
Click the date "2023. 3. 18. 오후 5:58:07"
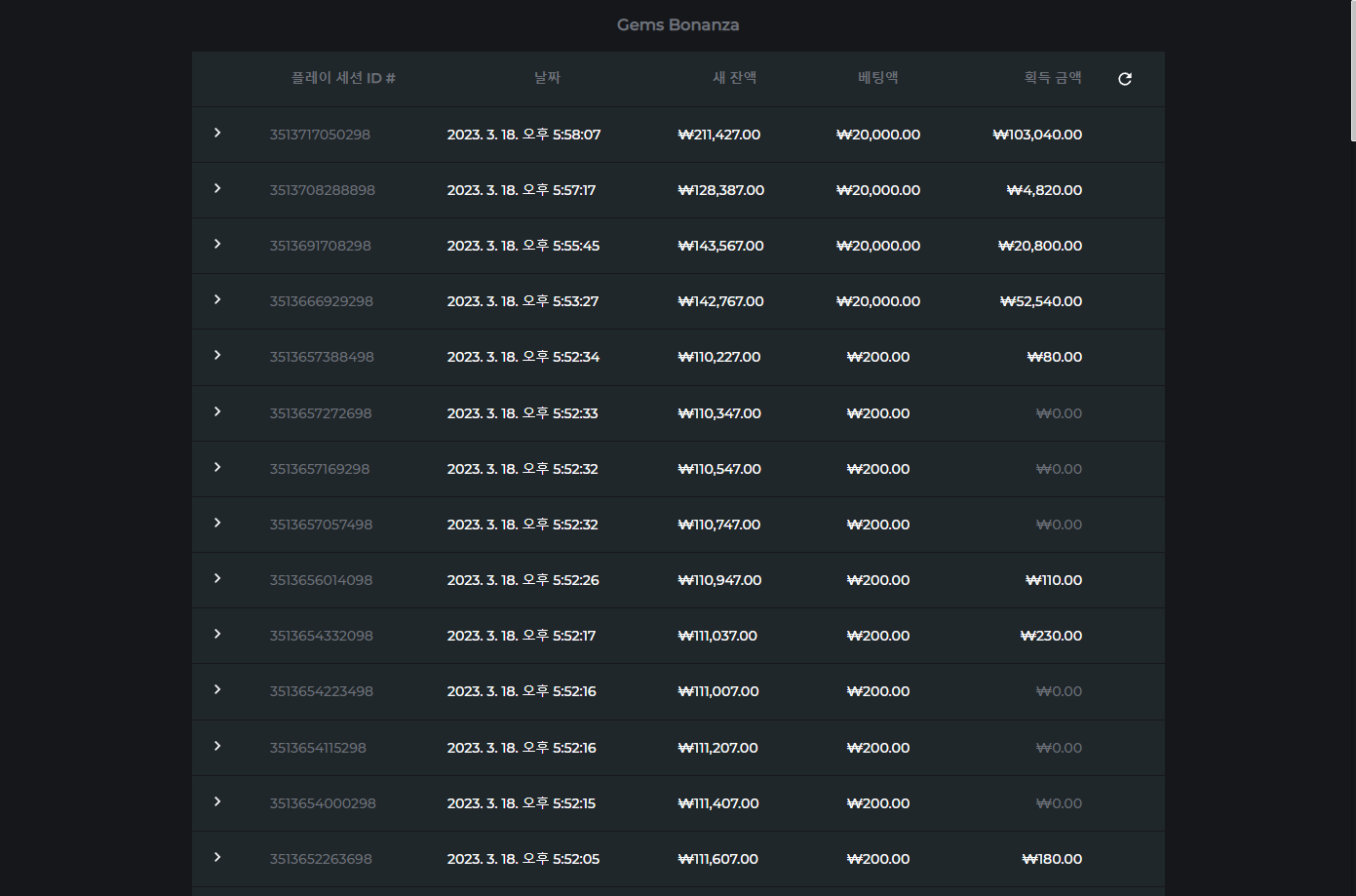[x=523, y=135]
